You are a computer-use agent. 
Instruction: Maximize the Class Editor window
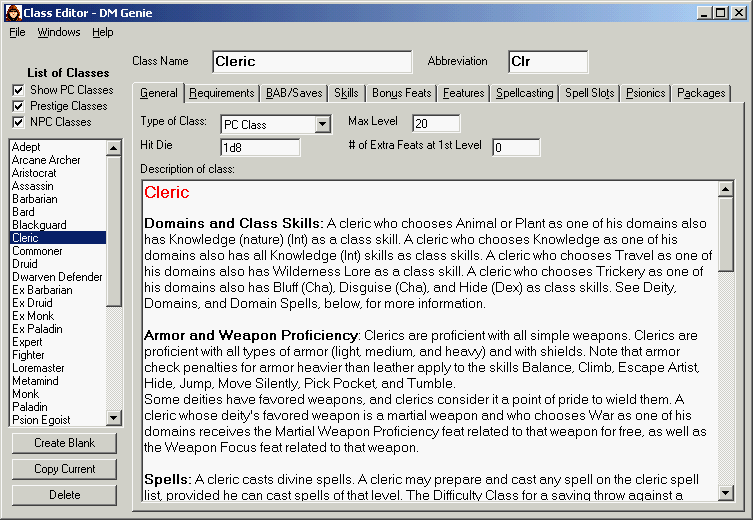[x=720, y=13]
